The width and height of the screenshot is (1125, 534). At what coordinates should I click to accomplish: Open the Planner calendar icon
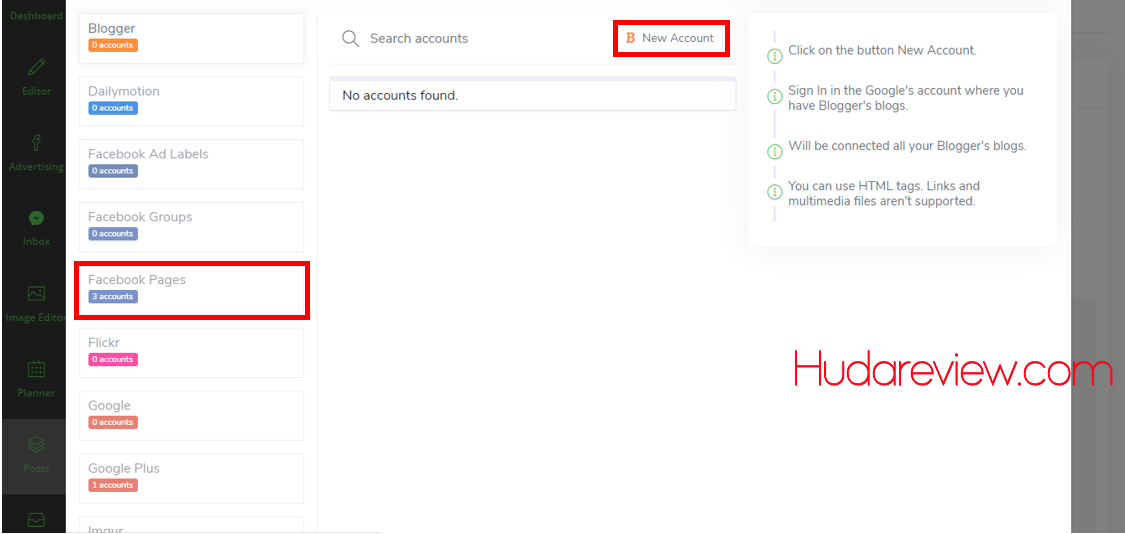(x=36, y=369)
